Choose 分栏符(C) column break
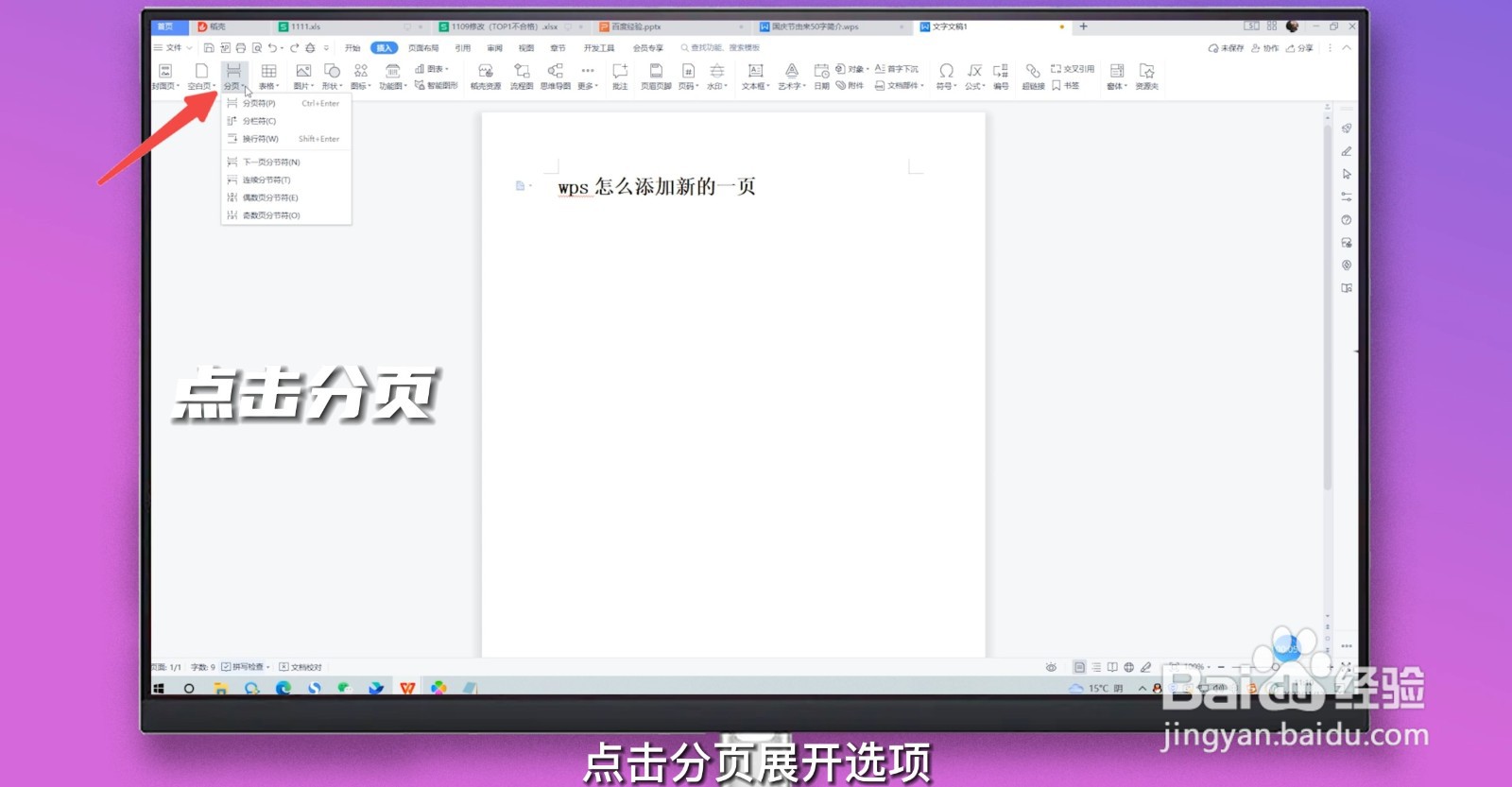The image size is (1512, 787). click(286, 121)
